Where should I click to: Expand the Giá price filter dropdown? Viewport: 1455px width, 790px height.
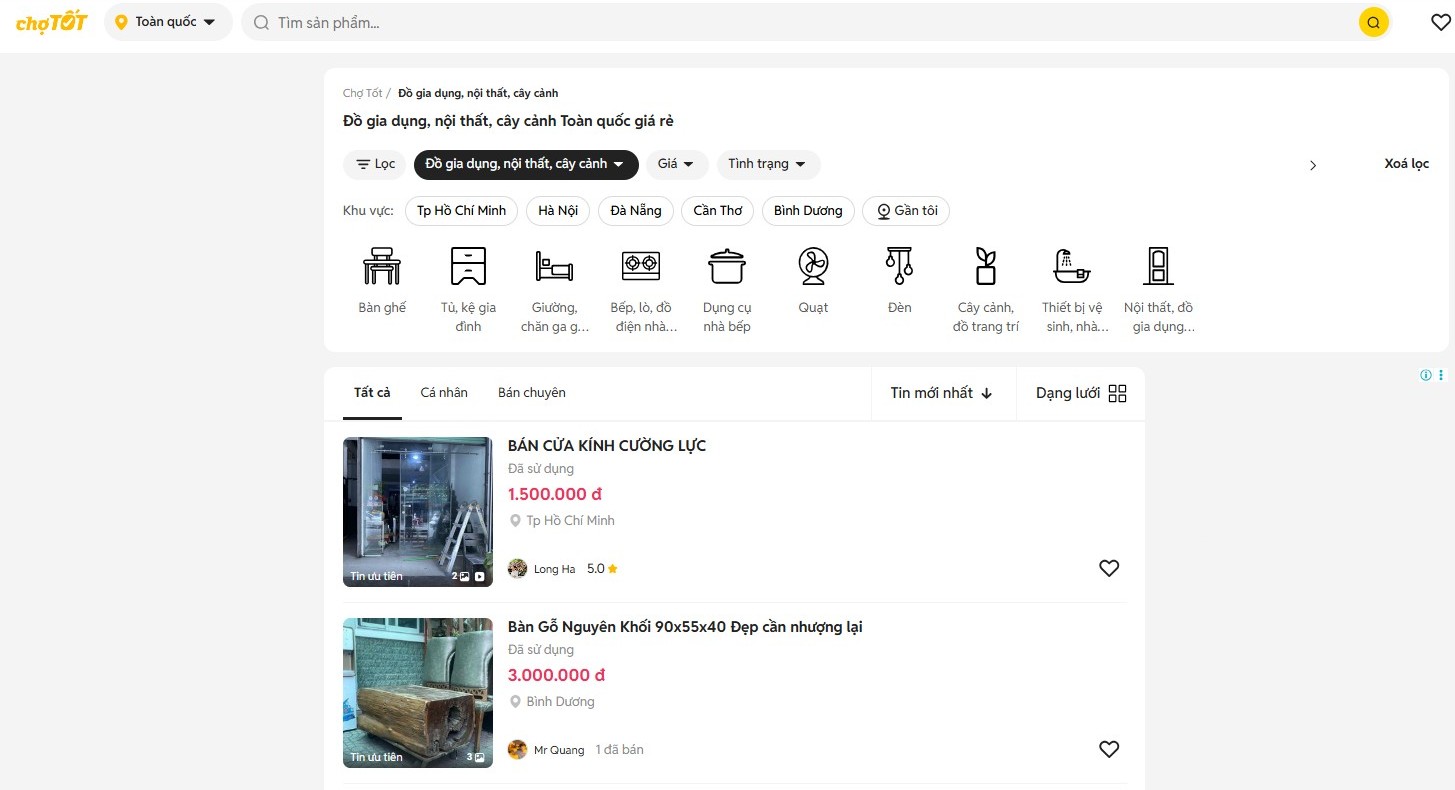[676, 164]
